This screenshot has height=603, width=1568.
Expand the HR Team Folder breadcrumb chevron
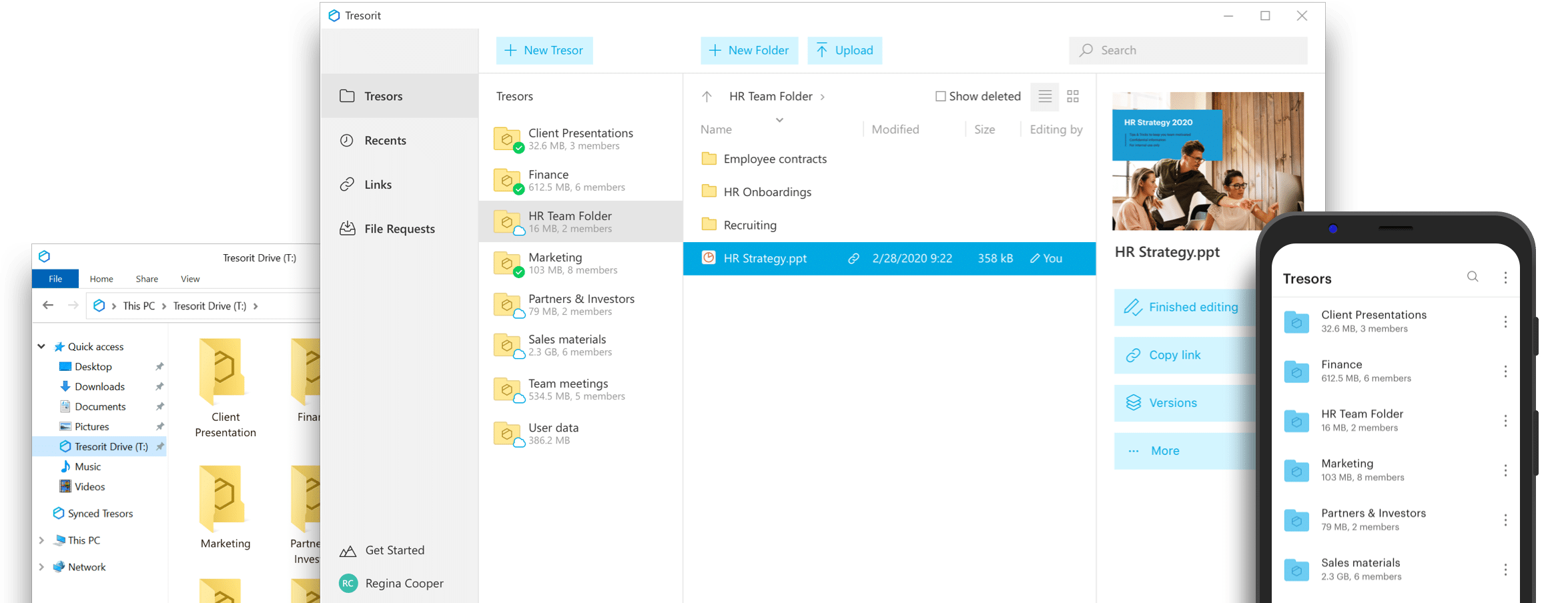(823, 97)
